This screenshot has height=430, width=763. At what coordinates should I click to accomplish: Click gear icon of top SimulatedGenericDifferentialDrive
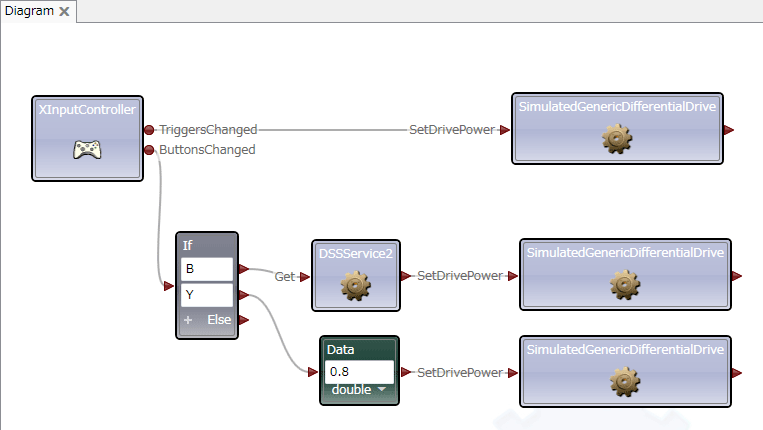(x=617, y=139)
